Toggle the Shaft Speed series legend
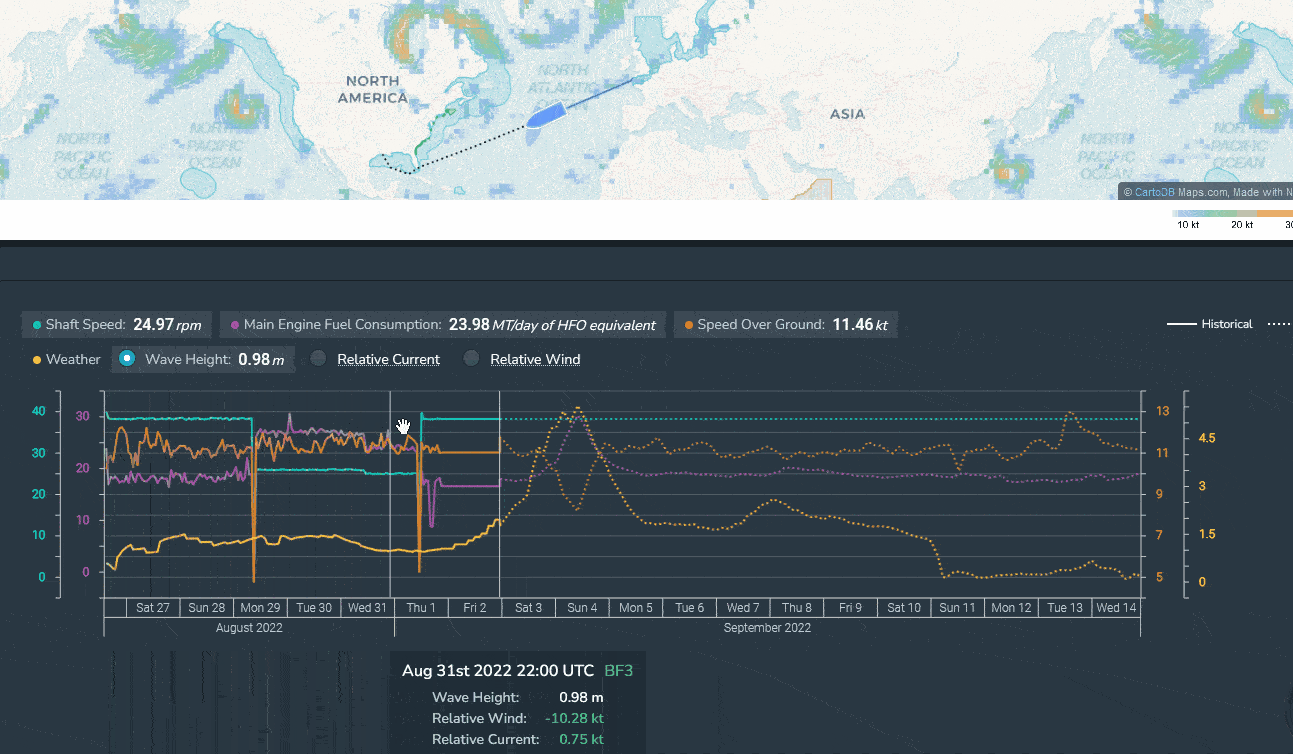This screenshot has height=754, width=1293. point(117,325)
